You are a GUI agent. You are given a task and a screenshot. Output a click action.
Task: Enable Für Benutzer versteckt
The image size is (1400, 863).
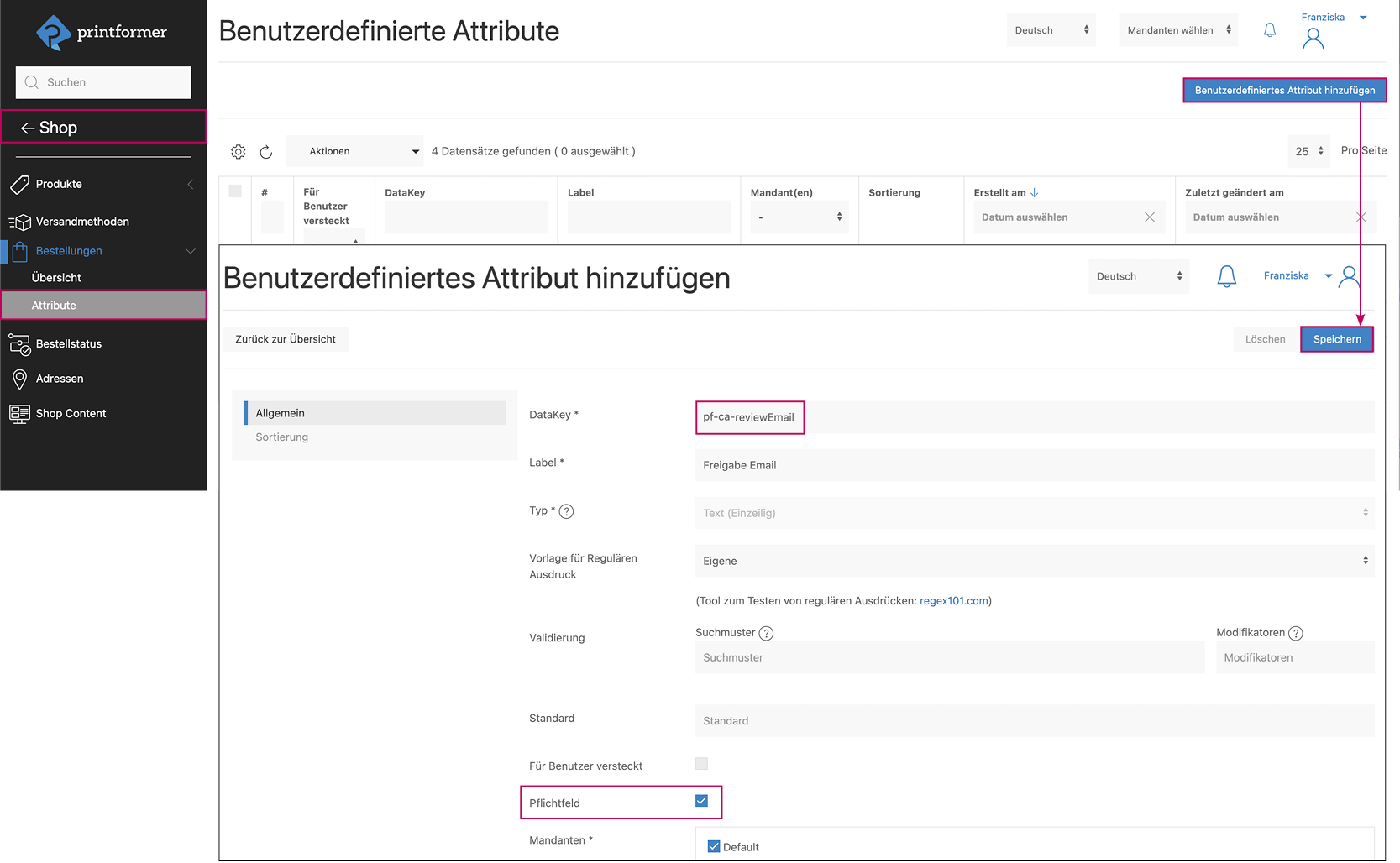coord(701,763)
